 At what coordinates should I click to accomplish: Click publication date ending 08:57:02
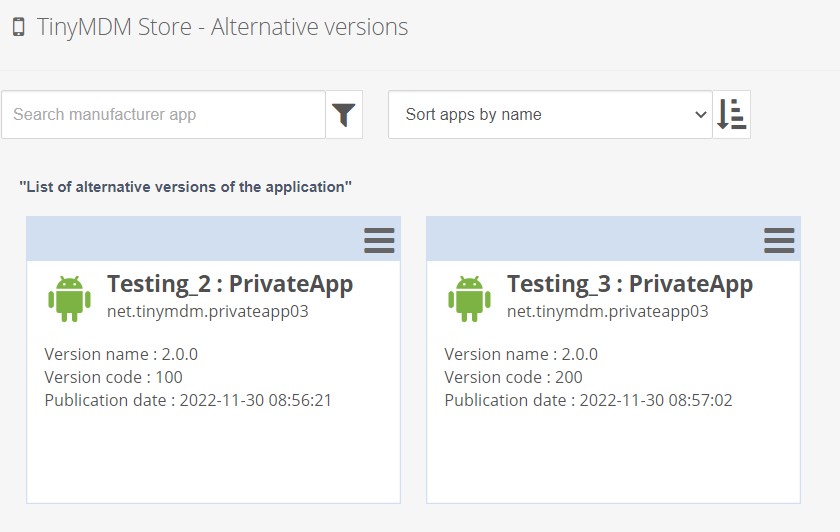pos(588,400)
